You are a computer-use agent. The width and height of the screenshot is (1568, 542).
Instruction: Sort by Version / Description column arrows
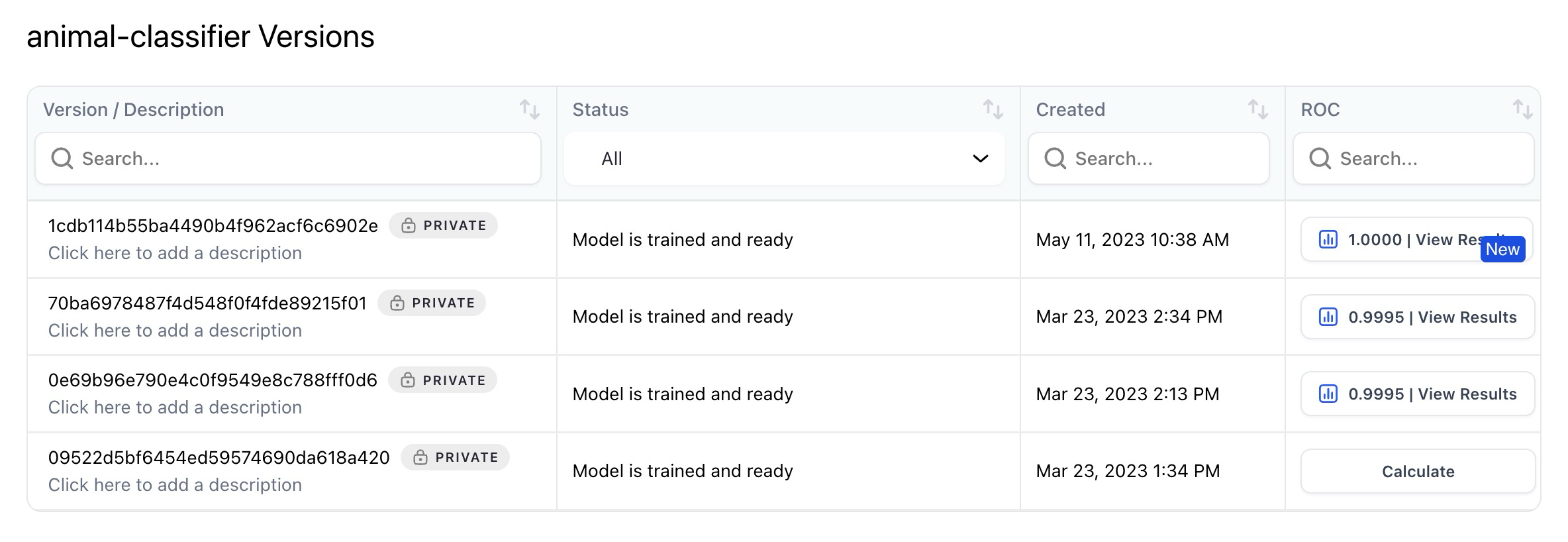coord(529,109)
